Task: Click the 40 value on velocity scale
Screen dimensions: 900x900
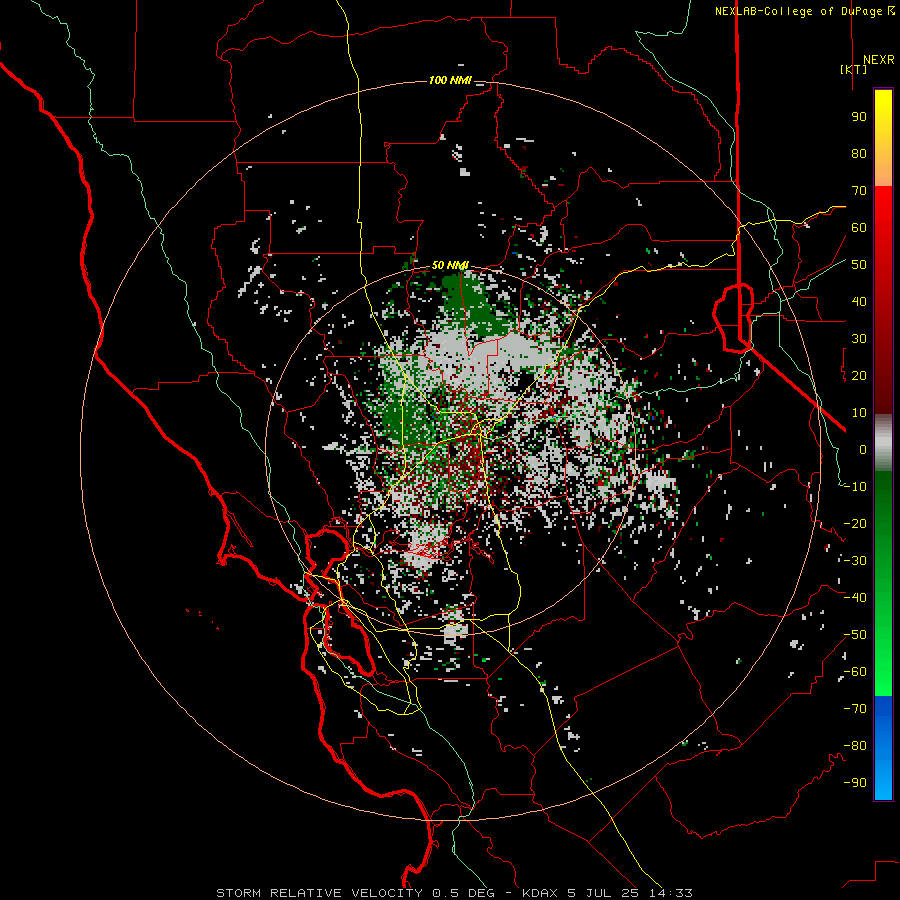Action: point(859,302)
